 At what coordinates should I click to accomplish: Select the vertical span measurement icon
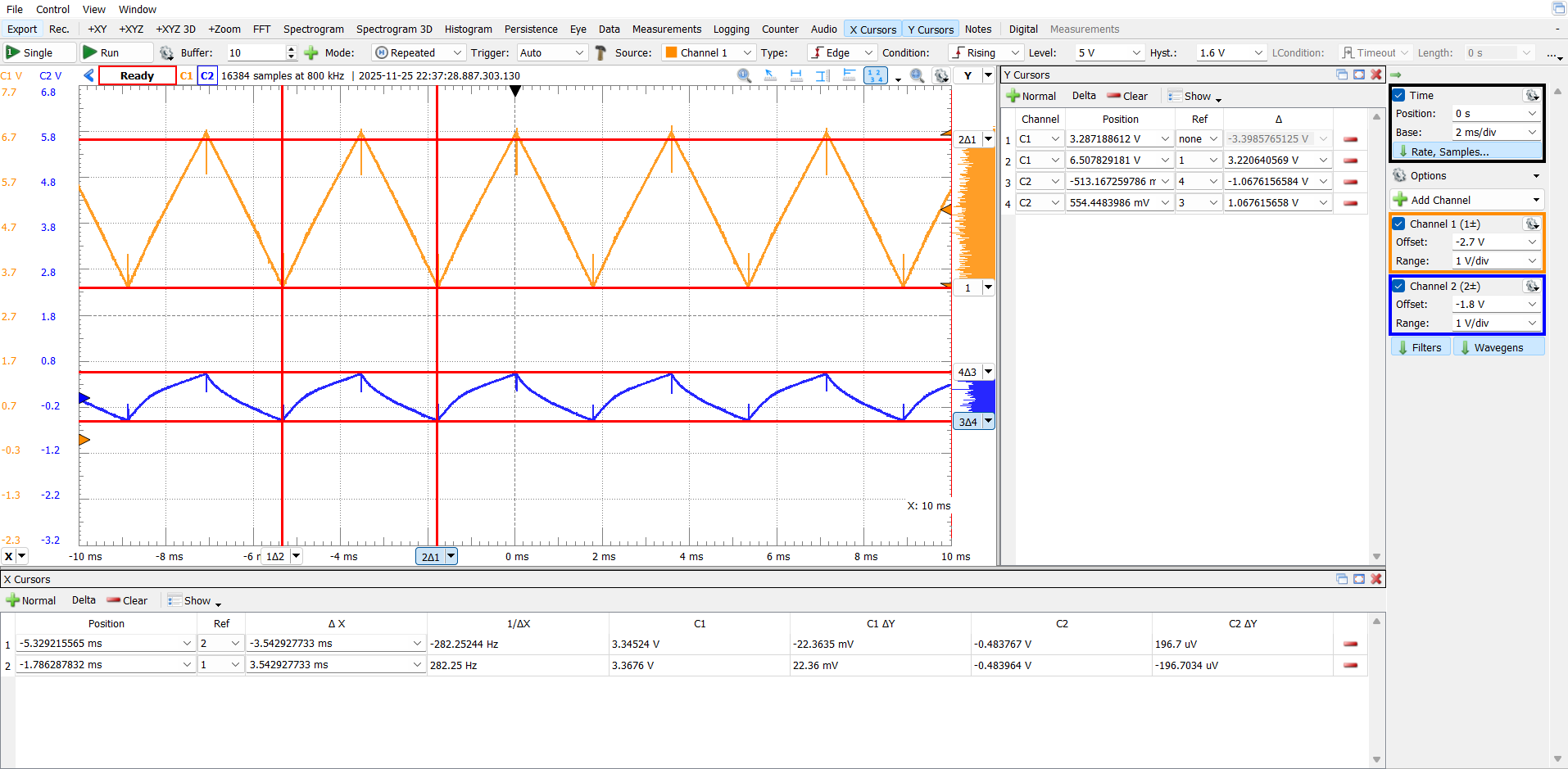click(823, 75)
